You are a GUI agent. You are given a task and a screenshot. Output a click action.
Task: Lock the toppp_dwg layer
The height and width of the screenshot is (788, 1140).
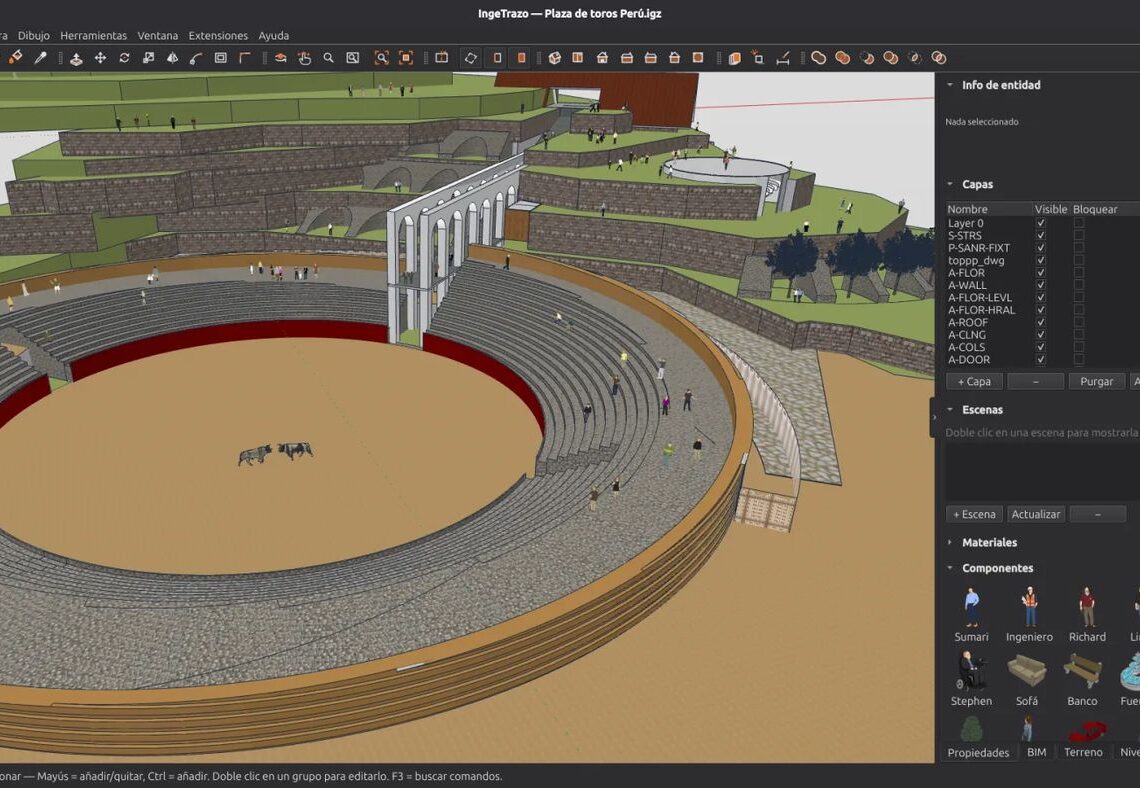[1079, 260]
